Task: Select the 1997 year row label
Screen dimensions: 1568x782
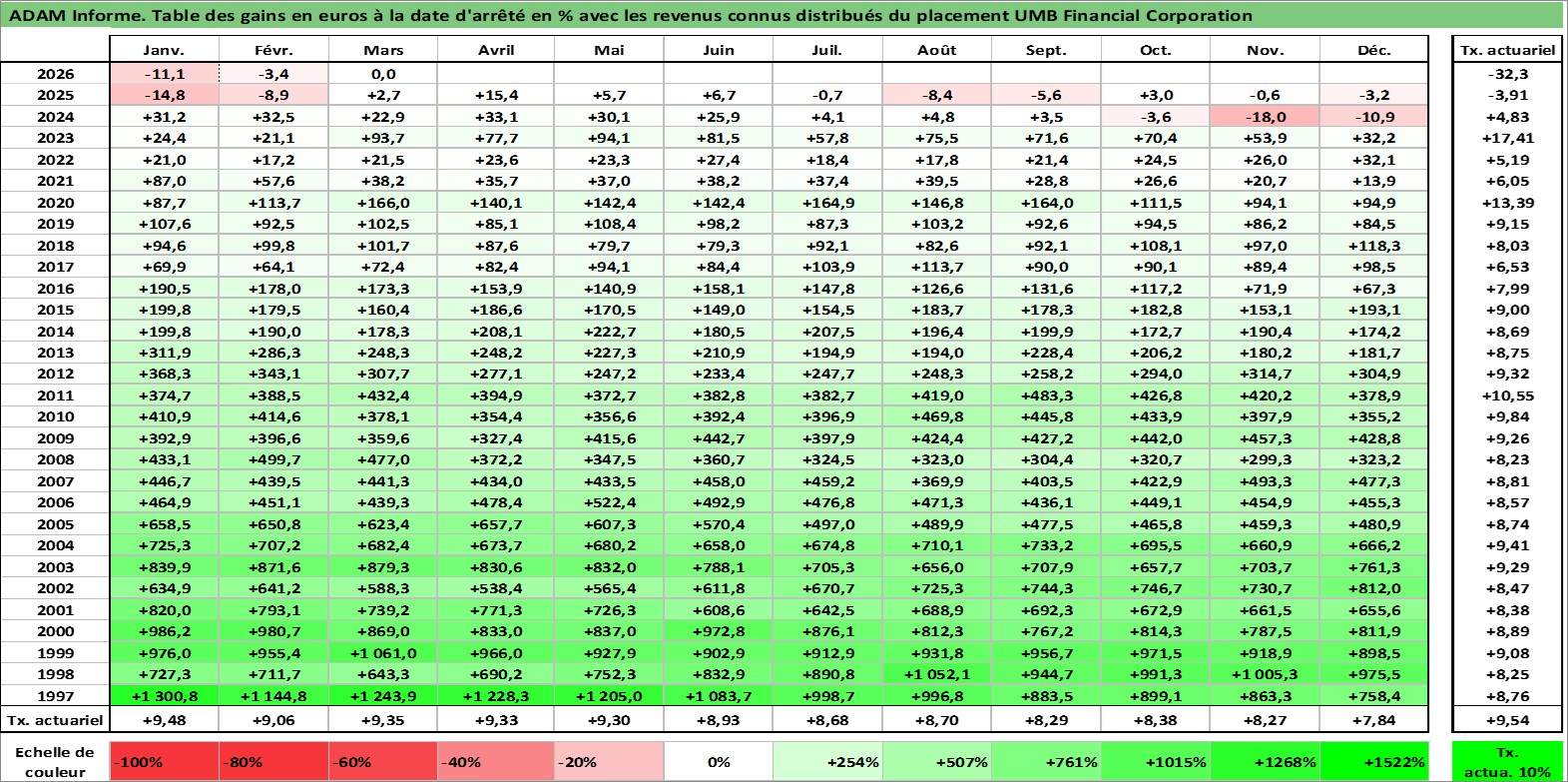Action: pyautogui.click(x=55, y=696)
